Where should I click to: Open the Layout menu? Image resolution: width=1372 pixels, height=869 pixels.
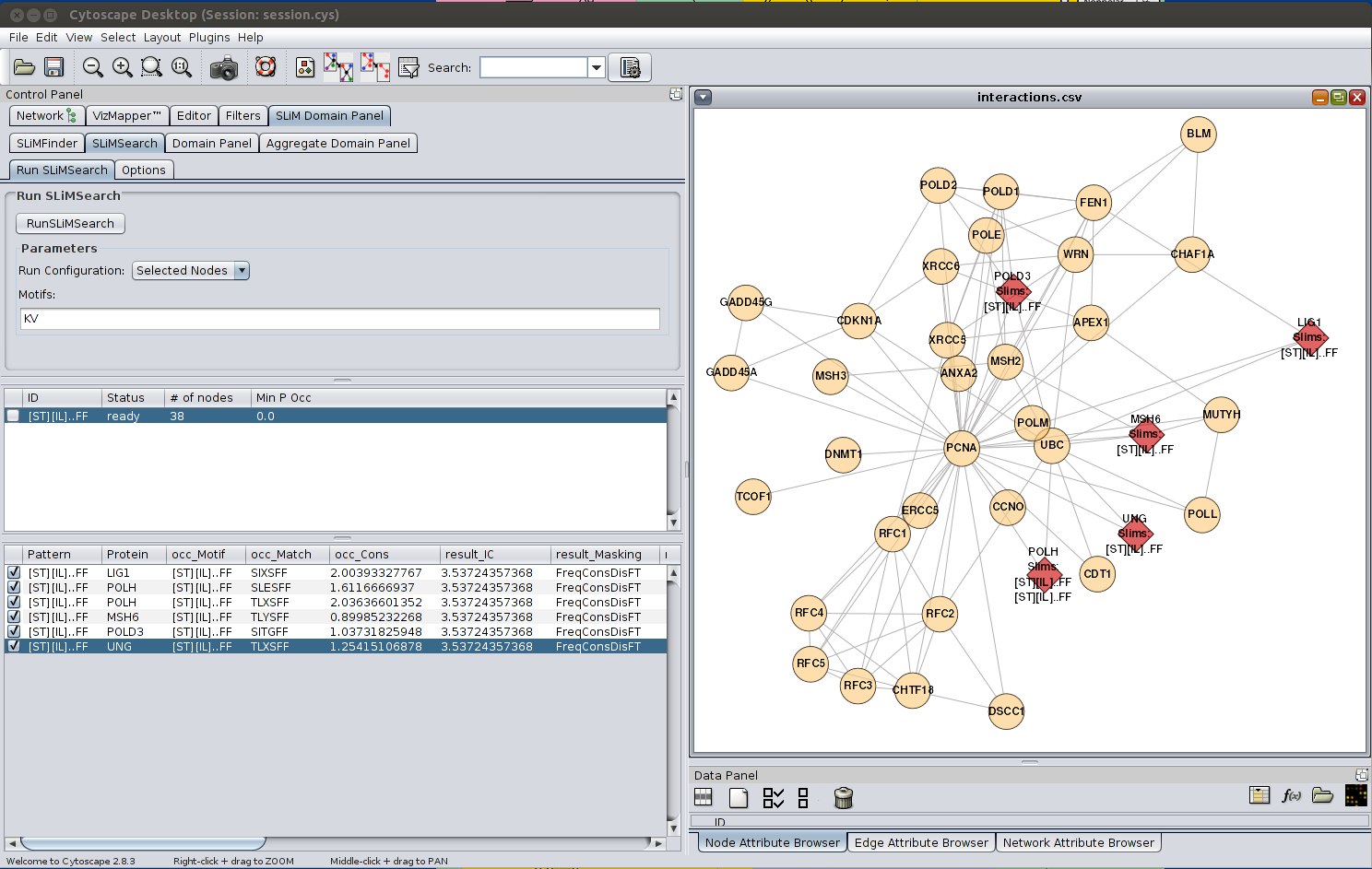point(161,38)
